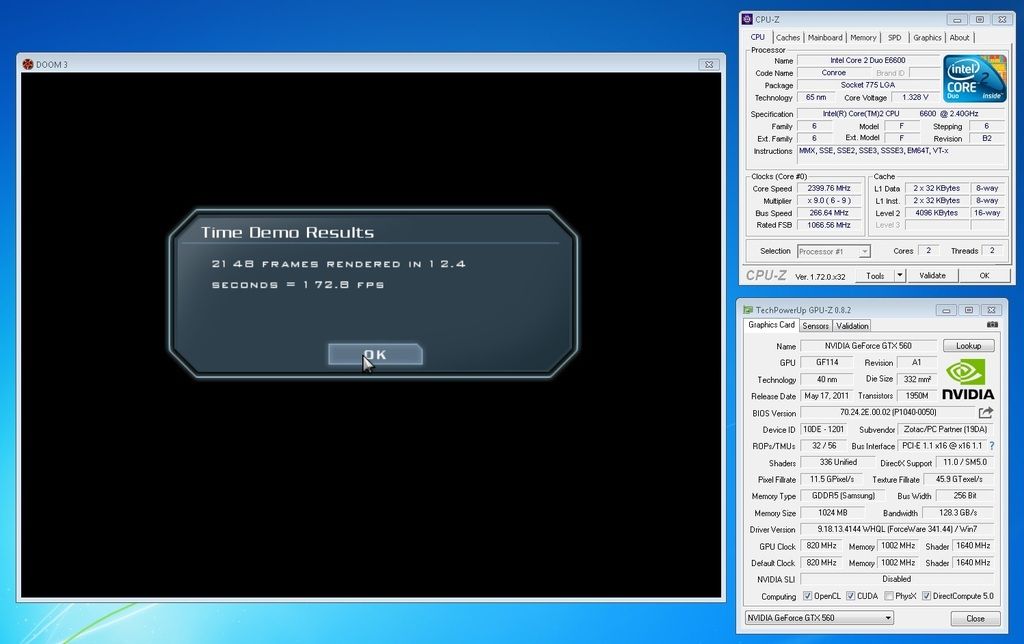1024x644 pixels.
Task: Minimize the CPU-Z window
Action: 957,20
